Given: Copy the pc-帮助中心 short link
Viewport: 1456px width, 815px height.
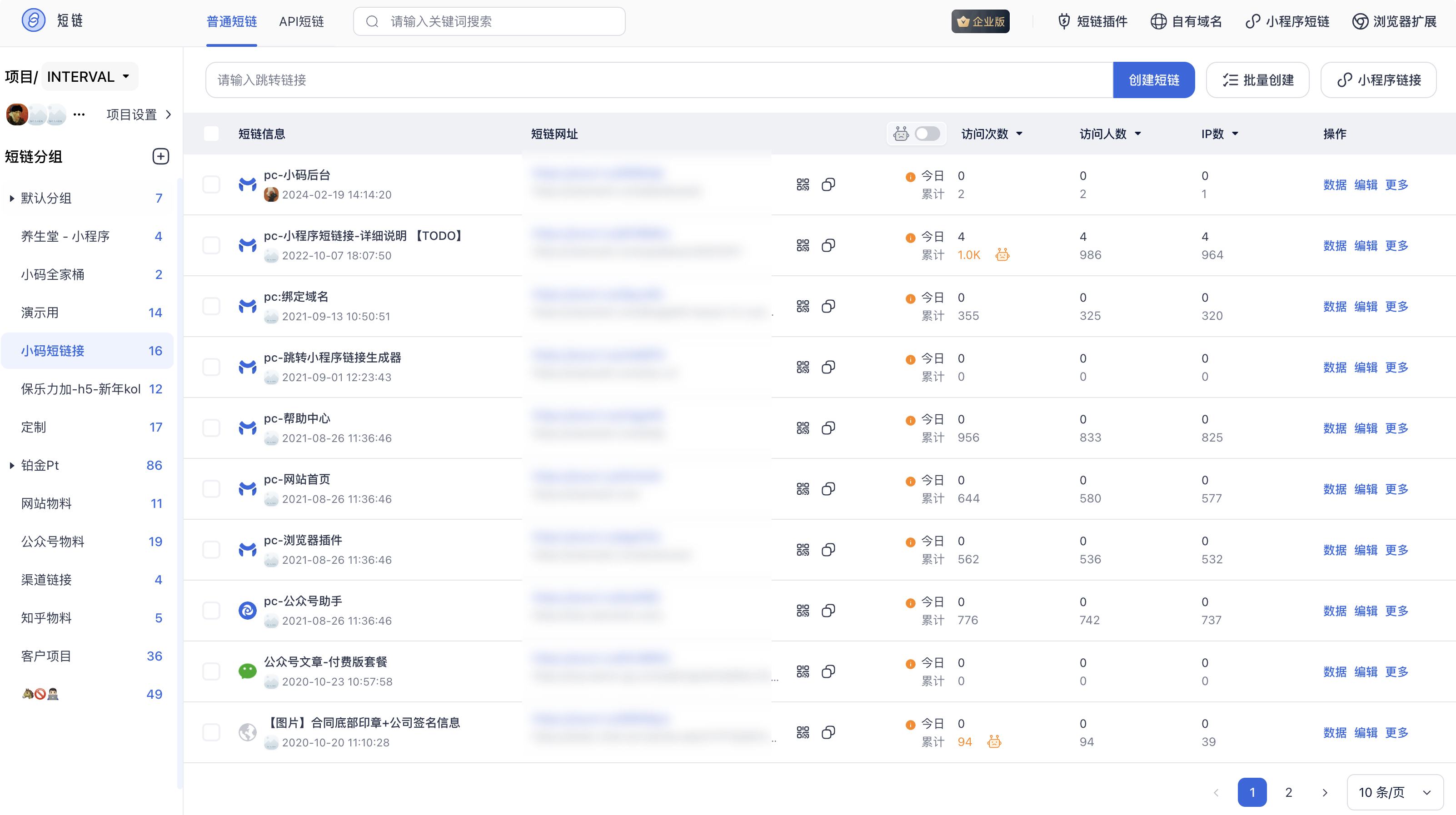Looking at the screenshot, I should (828, 428).
